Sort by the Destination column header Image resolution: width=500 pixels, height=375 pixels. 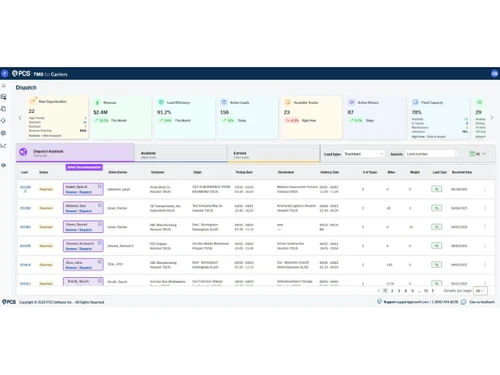tap(286, 172)
